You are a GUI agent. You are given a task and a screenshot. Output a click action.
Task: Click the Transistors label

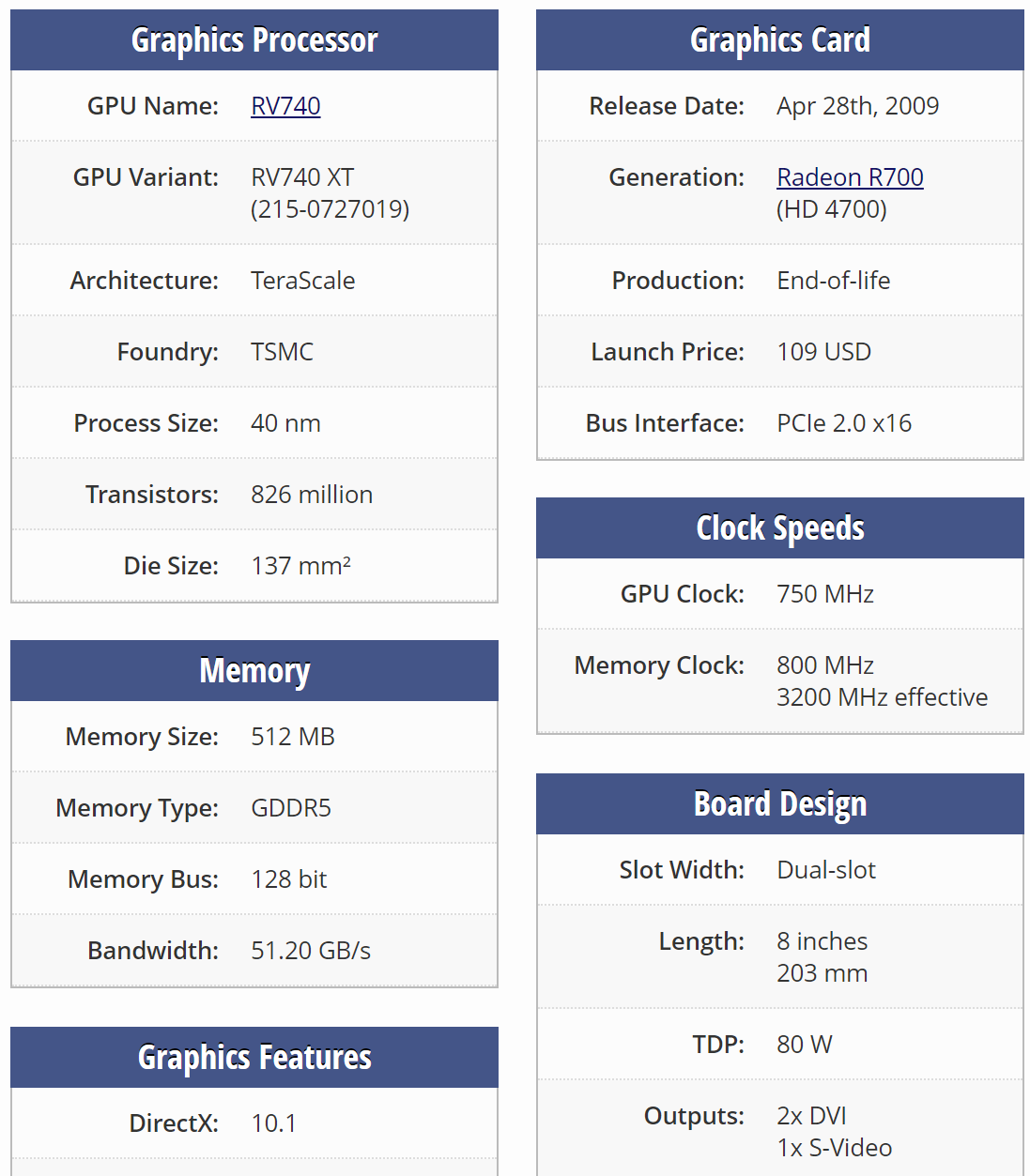[152, 495]
